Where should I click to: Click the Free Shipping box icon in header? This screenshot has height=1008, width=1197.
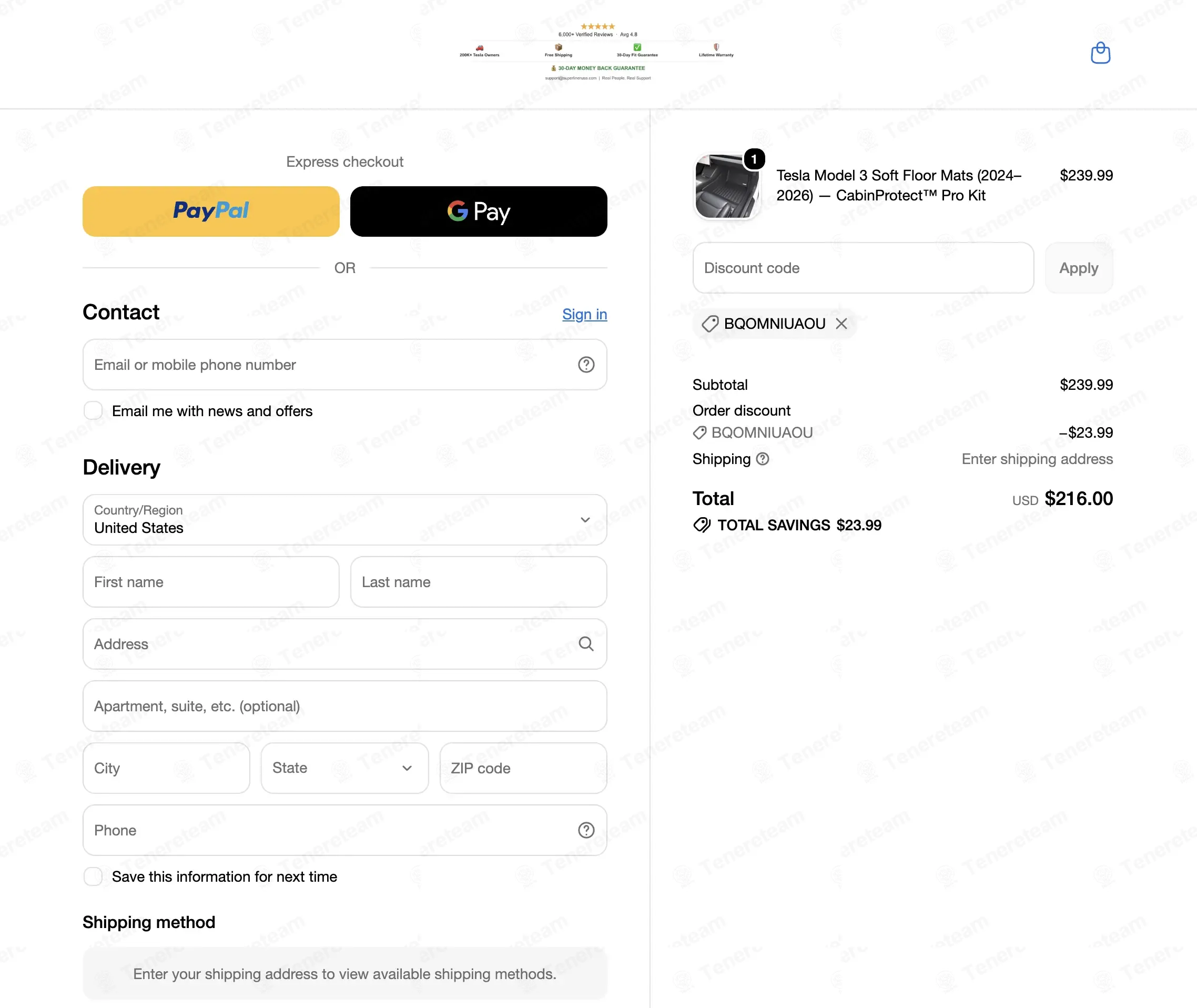pos(559,47)
